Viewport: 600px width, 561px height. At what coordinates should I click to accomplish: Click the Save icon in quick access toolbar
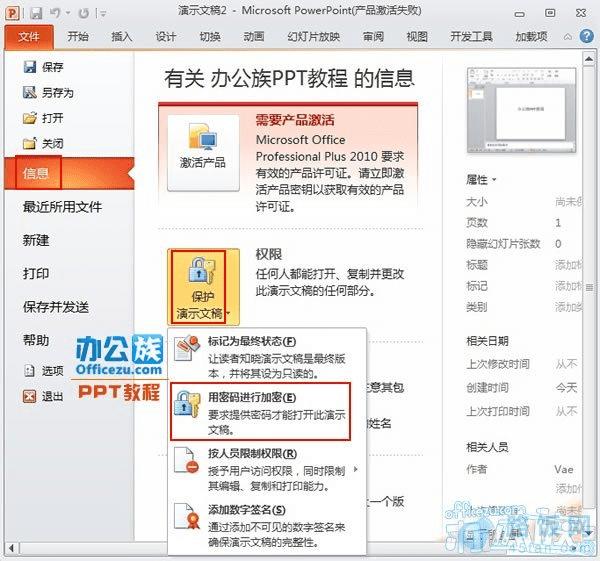[36, 13]
